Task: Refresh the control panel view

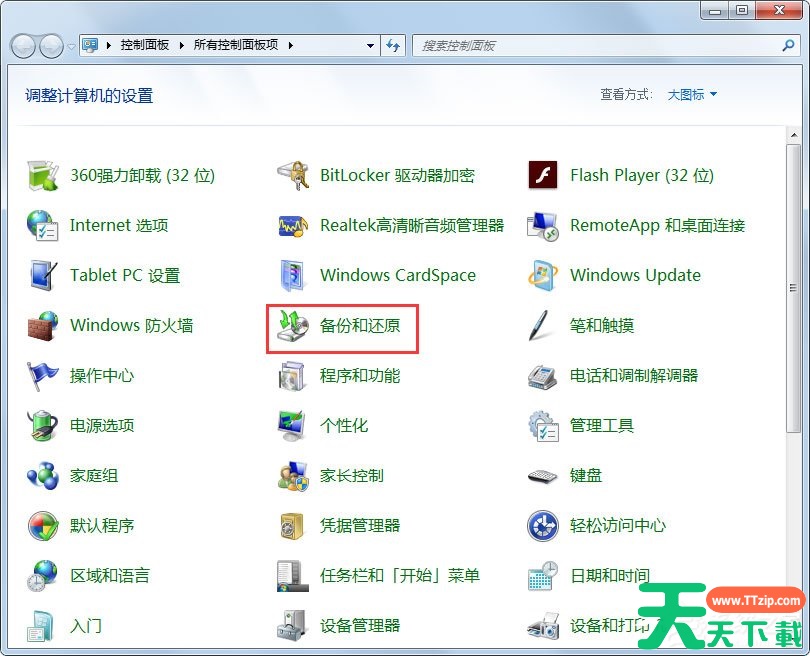Action: (x=393, y=45)
